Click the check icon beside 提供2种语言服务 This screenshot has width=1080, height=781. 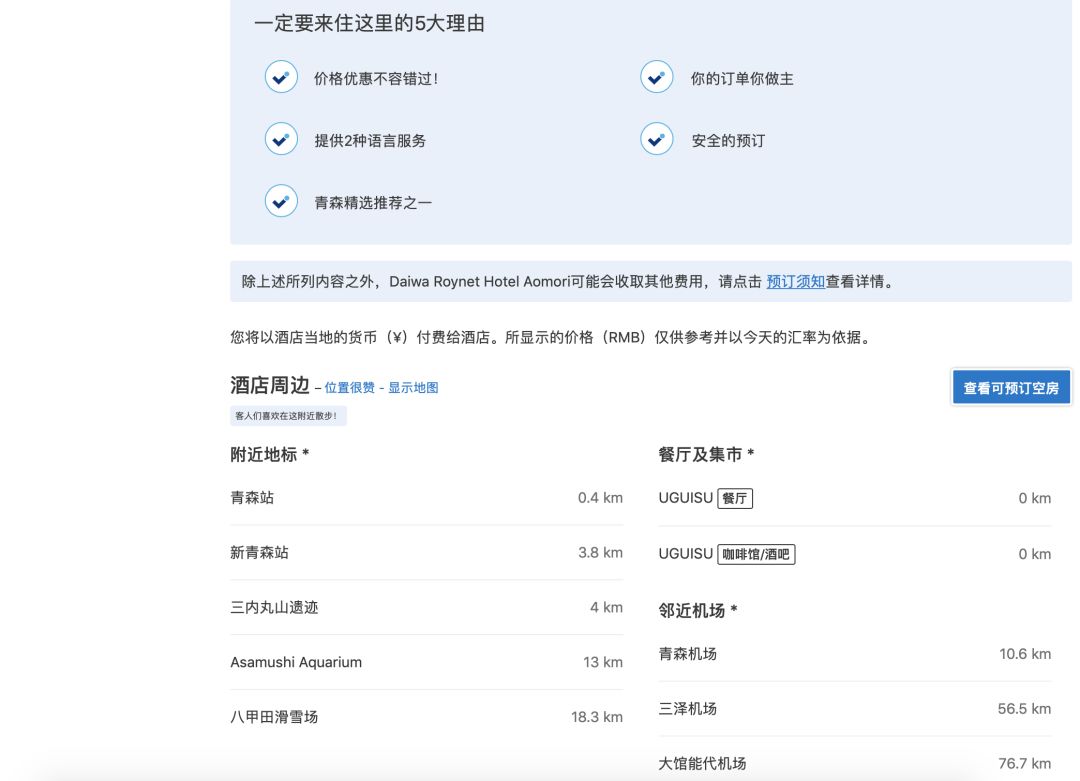coord(281,138)
